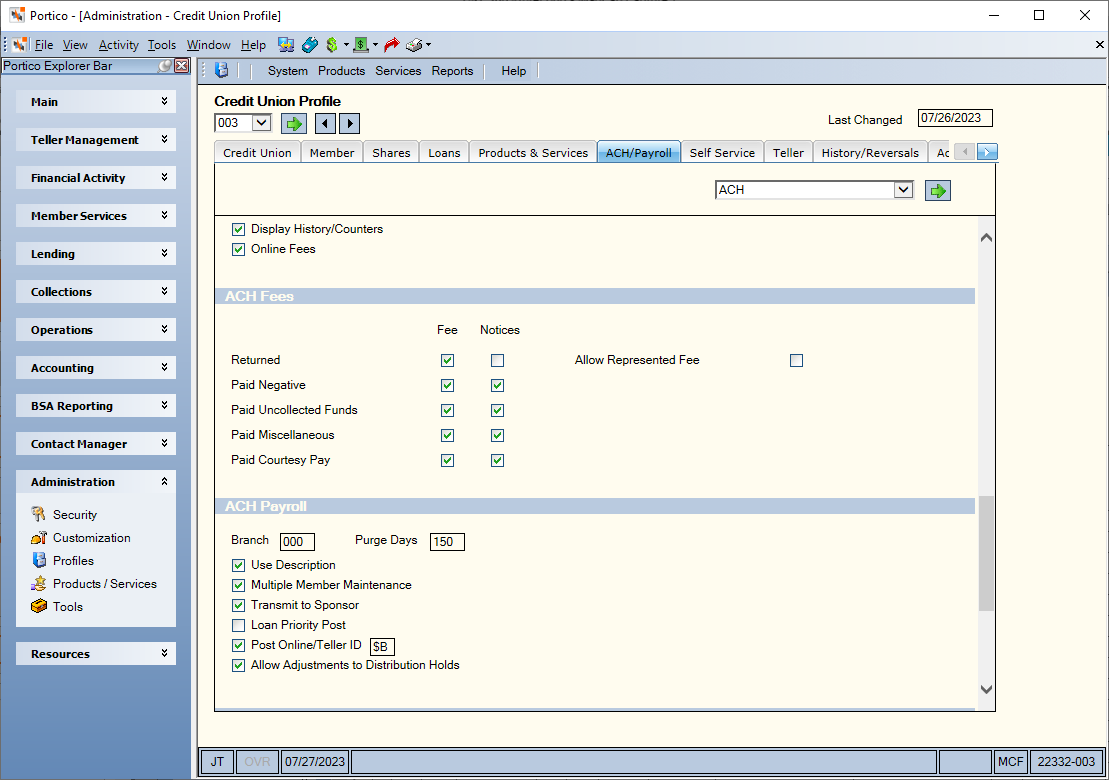Click the Products toolbar menu

coord(341,71)
